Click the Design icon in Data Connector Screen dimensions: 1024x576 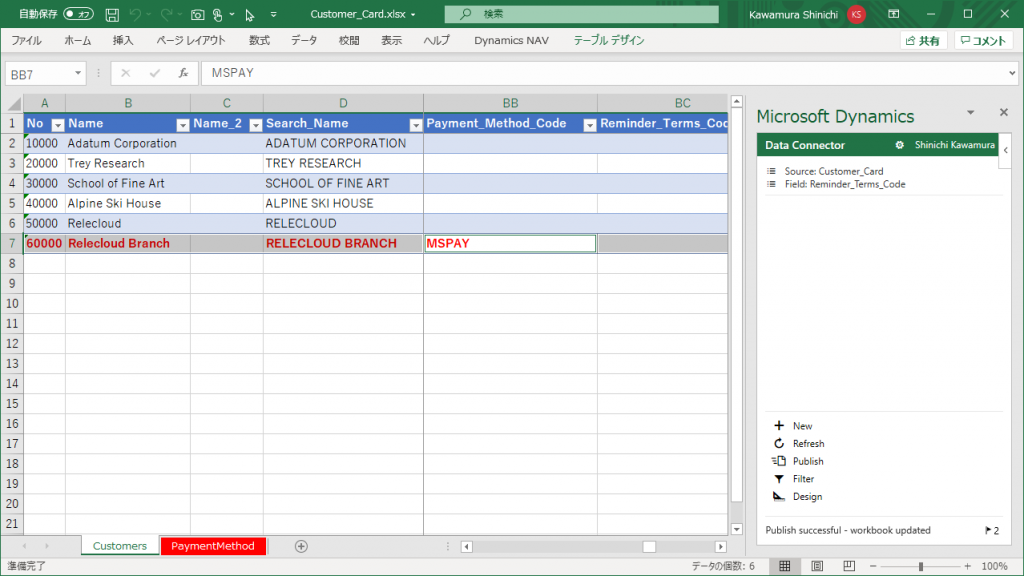[x=778, y=496]
